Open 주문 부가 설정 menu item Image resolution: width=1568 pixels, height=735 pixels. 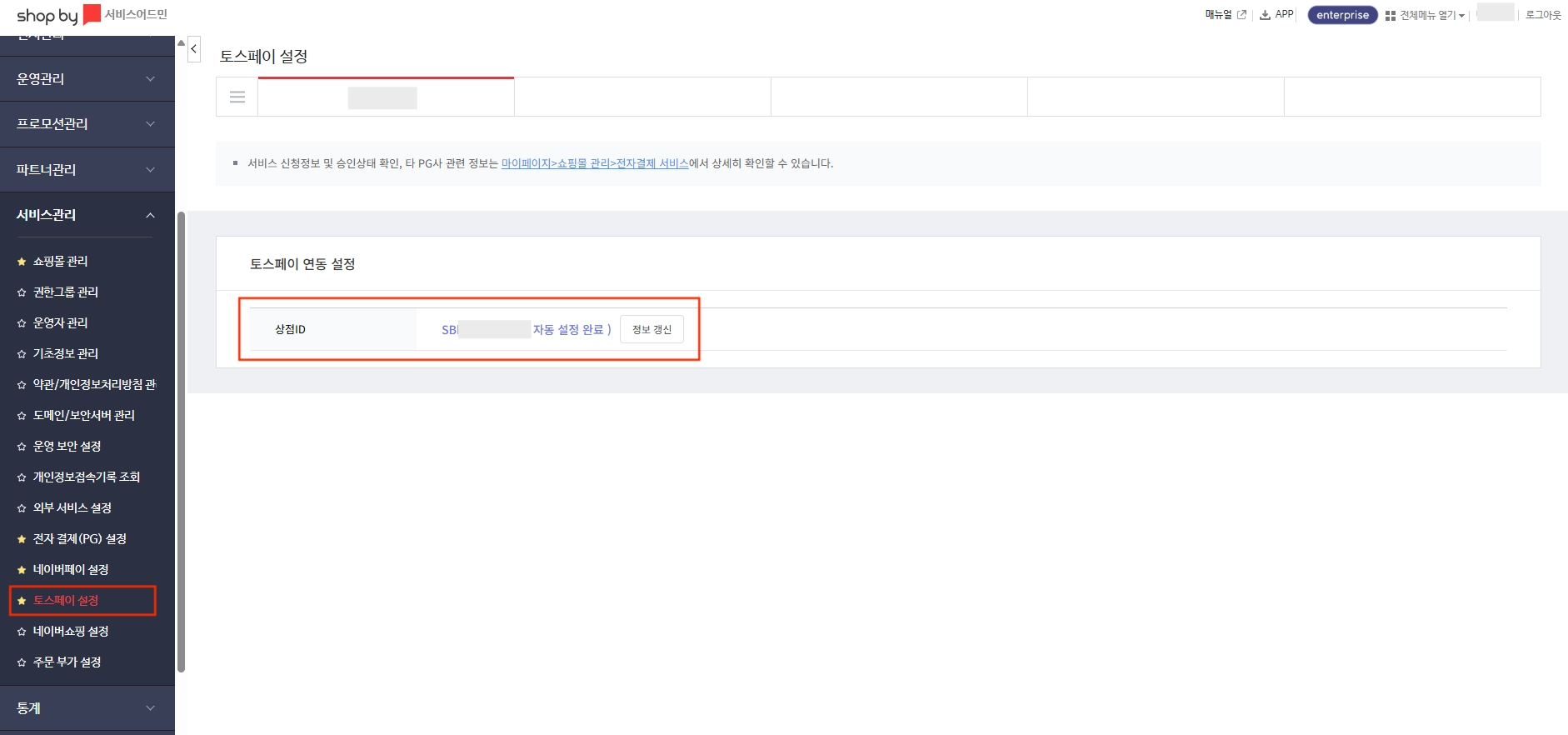[67, 662]
